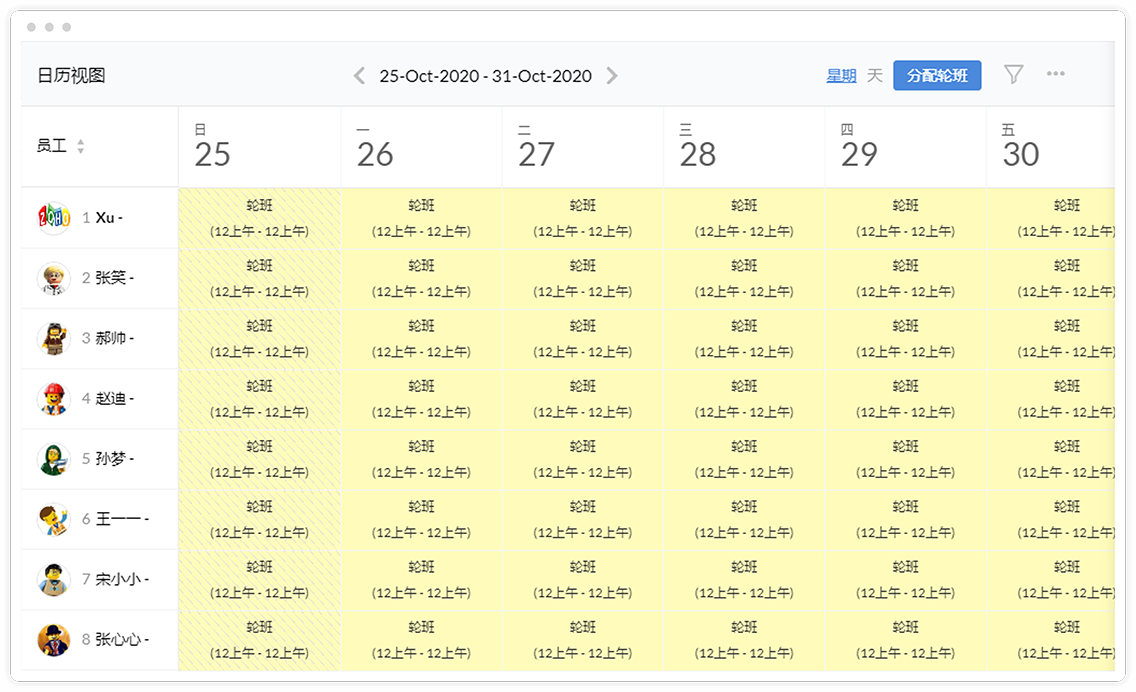Click the Zoho avatar of employee Xu
Image resolution: width=1136 pixels, height=692 pixels.
click(x=54, y=217)
